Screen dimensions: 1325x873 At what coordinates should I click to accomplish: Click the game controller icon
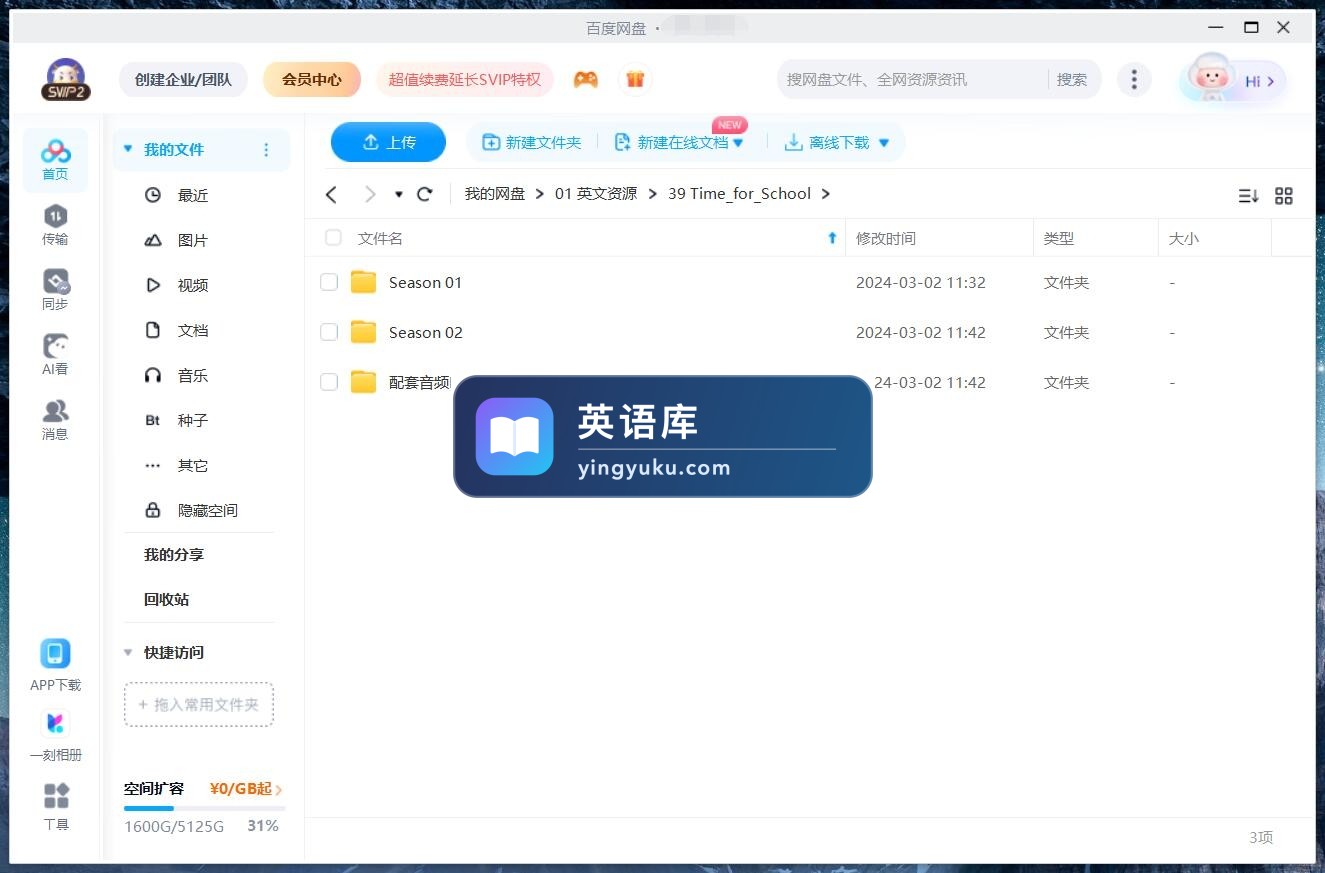point(586,79)
